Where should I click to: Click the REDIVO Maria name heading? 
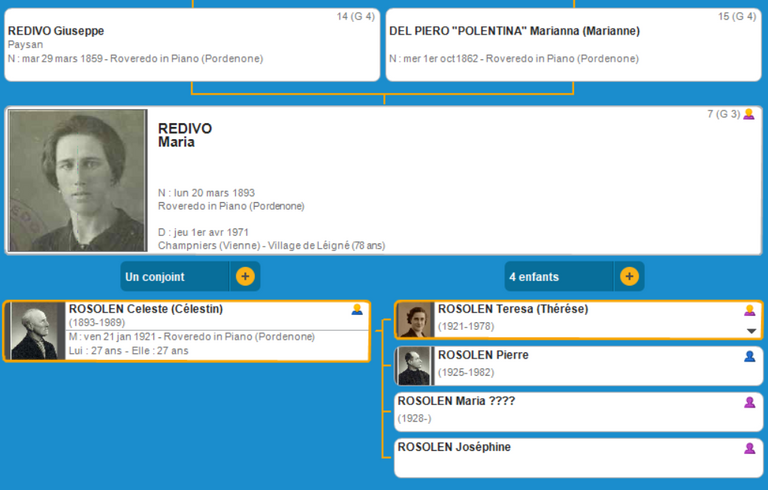pyautogui.click(x=185, y=135)
